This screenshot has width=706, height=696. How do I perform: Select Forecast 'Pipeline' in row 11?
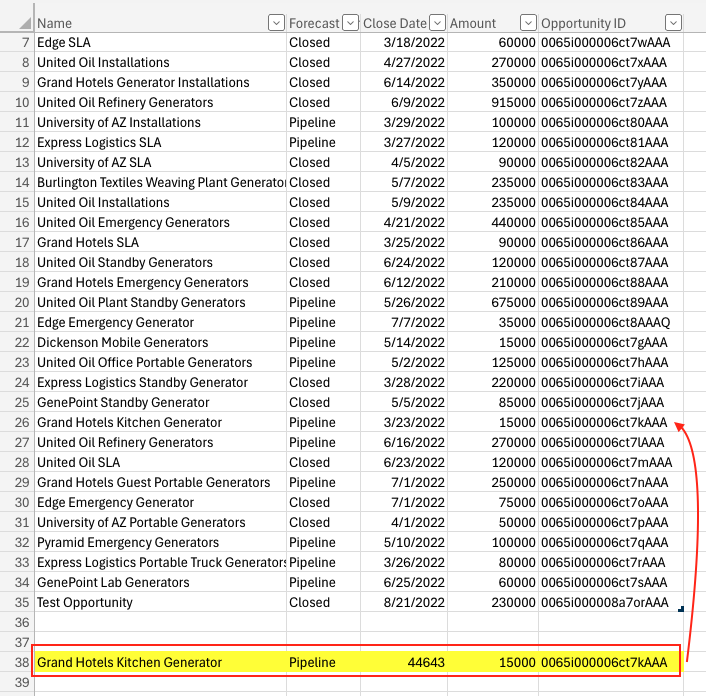coord(323,122)
